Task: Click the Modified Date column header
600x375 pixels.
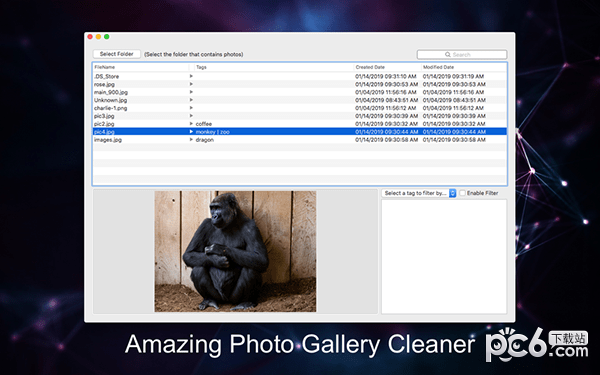Action: [x=464, y=67]
